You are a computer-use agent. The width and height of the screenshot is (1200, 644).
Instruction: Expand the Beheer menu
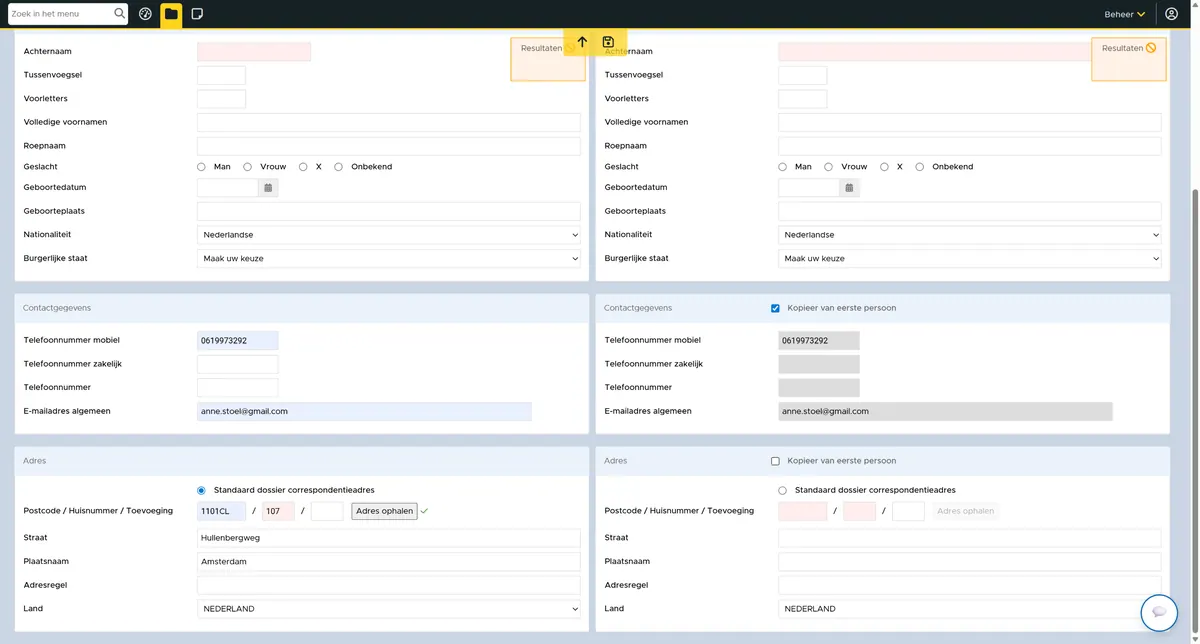[x=1124, y=14]
